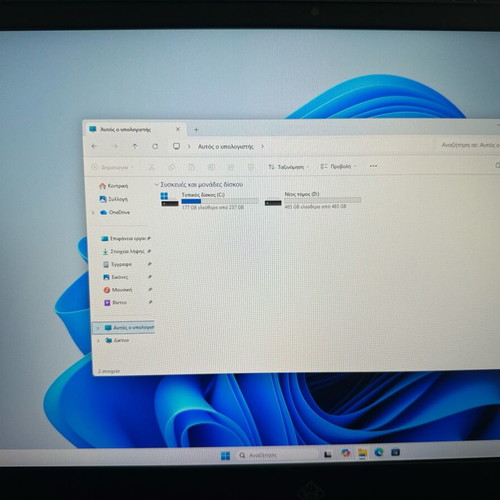Refresh the current Explorer view

pos(155,146)
